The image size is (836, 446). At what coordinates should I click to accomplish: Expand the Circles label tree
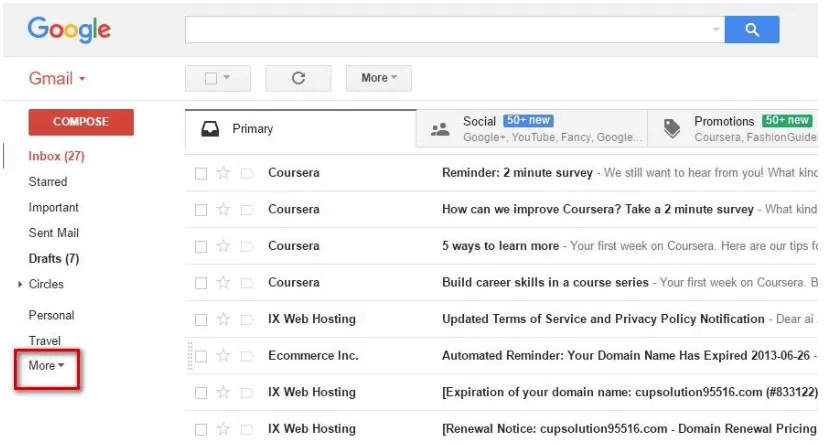20,284
